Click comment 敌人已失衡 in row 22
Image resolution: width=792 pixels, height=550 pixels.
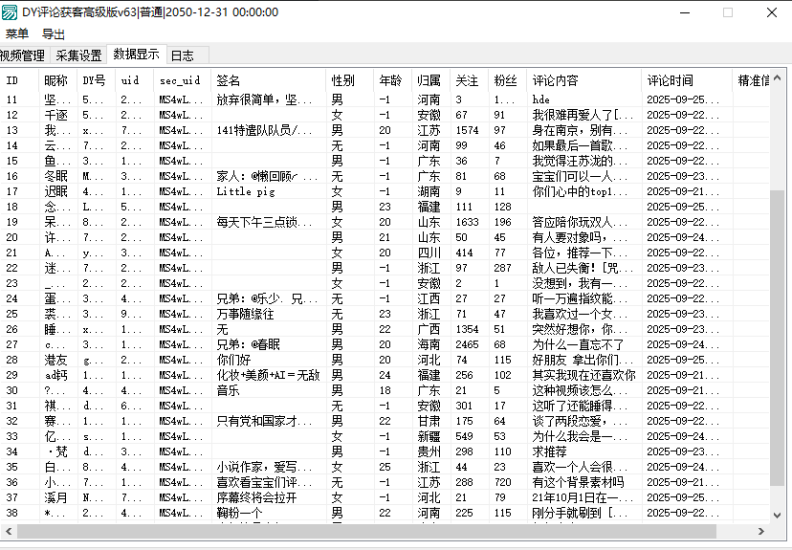[575, 268]
